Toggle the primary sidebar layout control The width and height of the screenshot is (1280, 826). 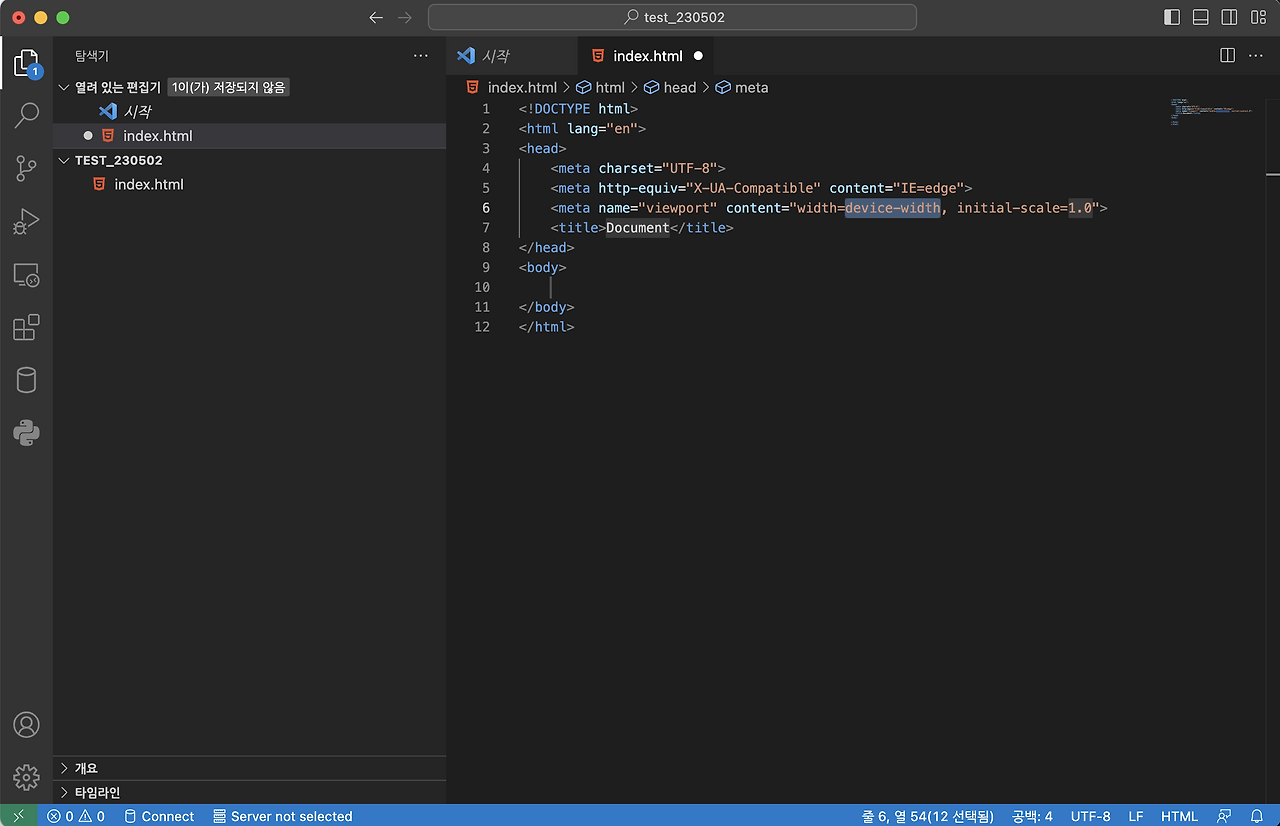(x=1173, y=16)
